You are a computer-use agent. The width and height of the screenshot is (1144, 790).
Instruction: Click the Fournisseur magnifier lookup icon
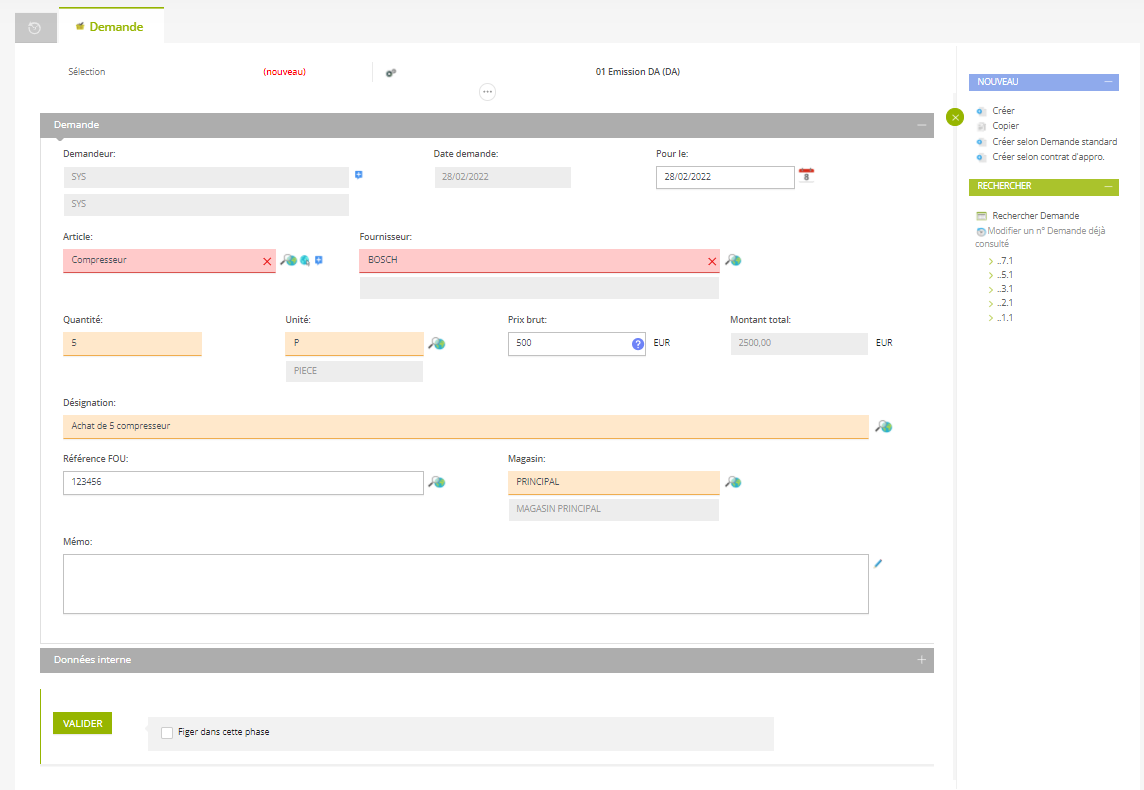pos(733,260)
